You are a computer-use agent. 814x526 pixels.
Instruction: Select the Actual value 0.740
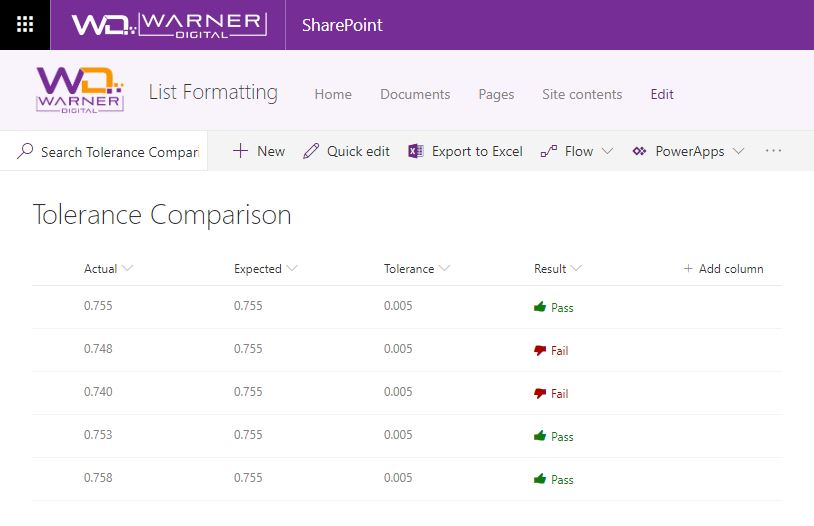(x=98, y=392)
